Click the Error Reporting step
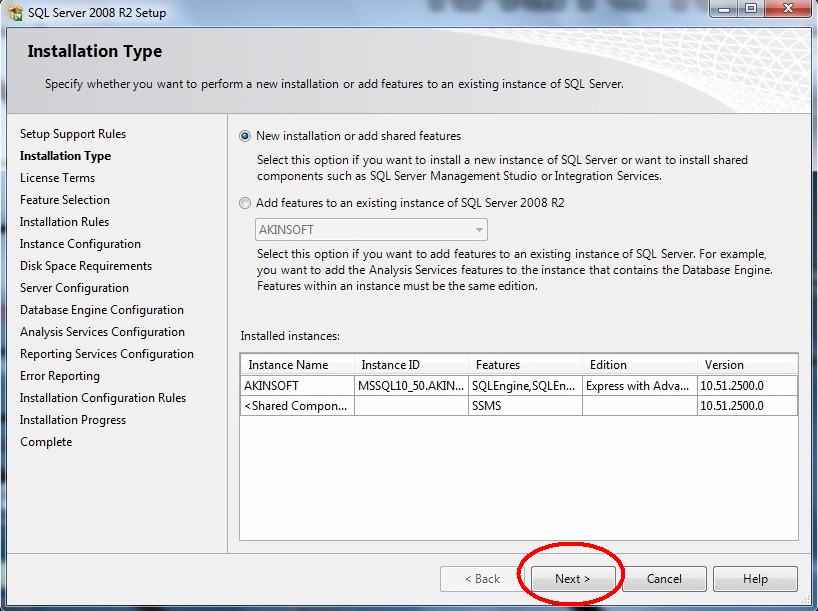The image size is (818, 611). pyautogui.click(x=59, y=376)
